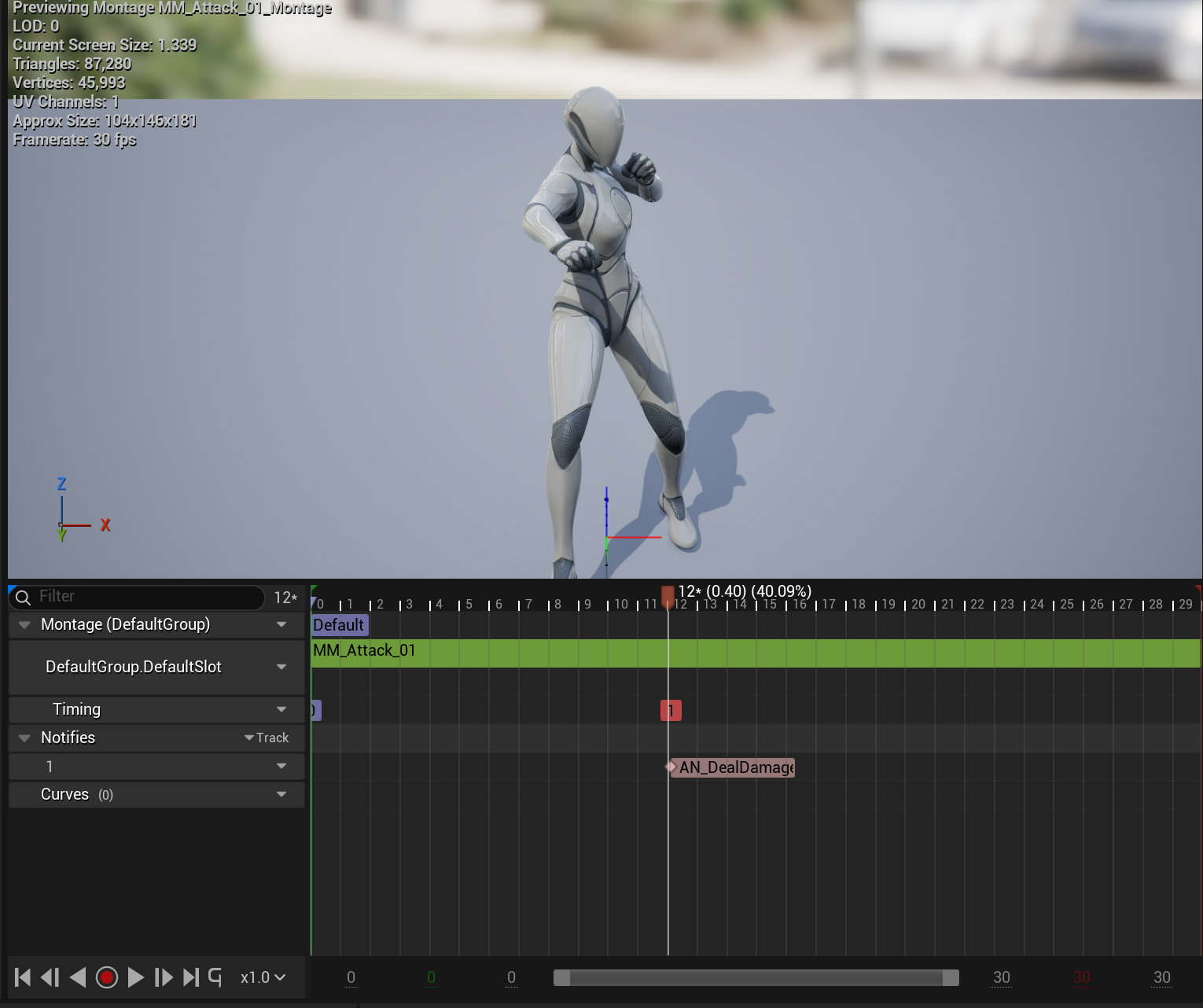Open the Timing track options dropdown

click(281, 709)
